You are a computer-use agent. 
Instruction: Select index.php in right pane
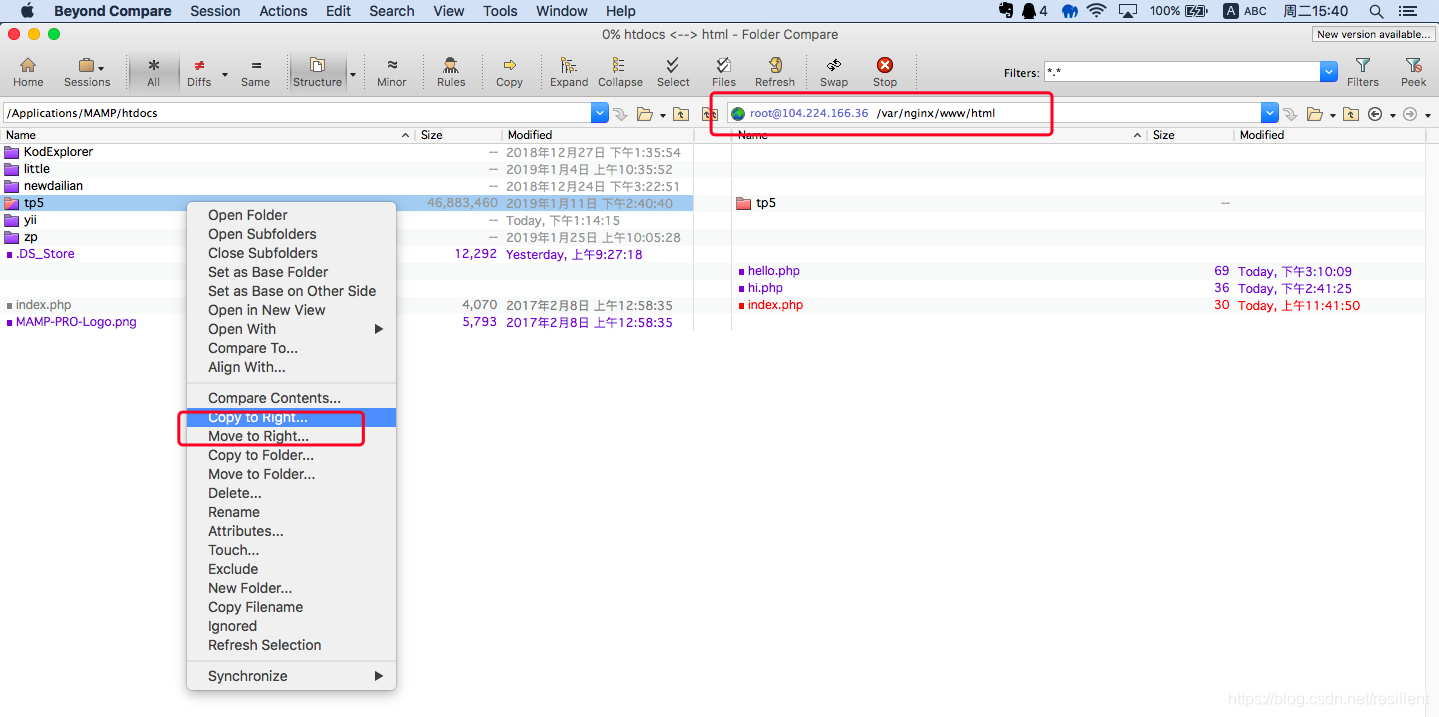(x=775, y=305)
